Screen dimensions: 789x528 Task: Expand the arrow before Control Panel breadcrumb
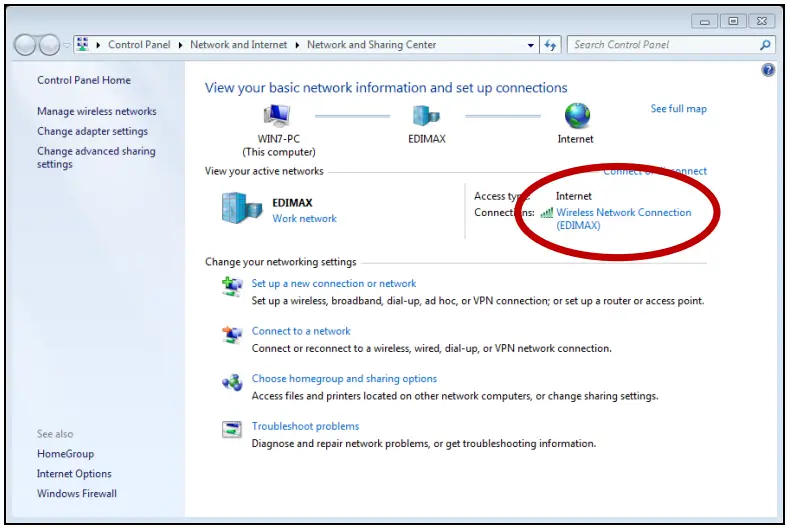click(x=98, y=45)
